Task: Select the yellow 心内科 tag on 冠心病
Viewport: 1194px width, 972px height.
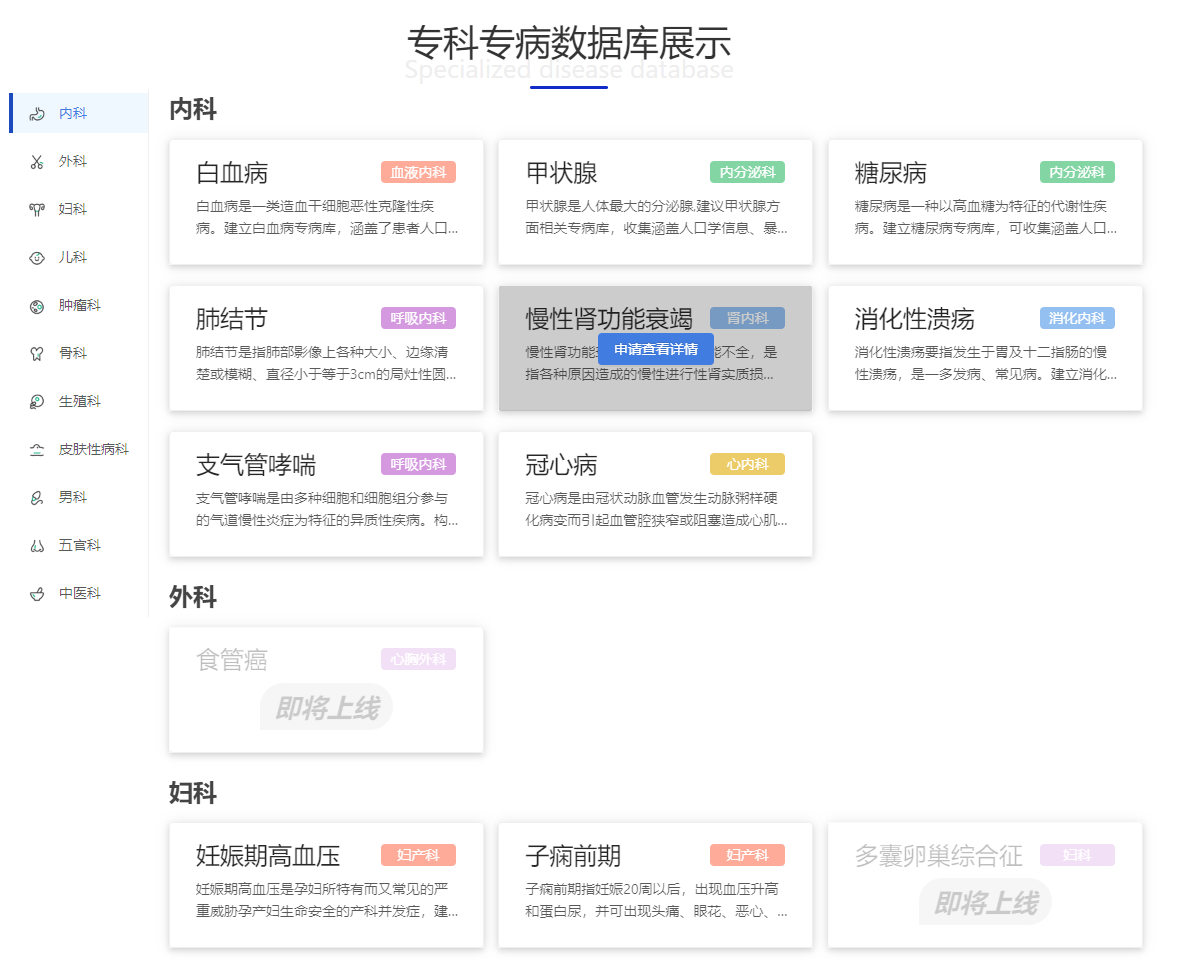Action: [x=747, y=464]
